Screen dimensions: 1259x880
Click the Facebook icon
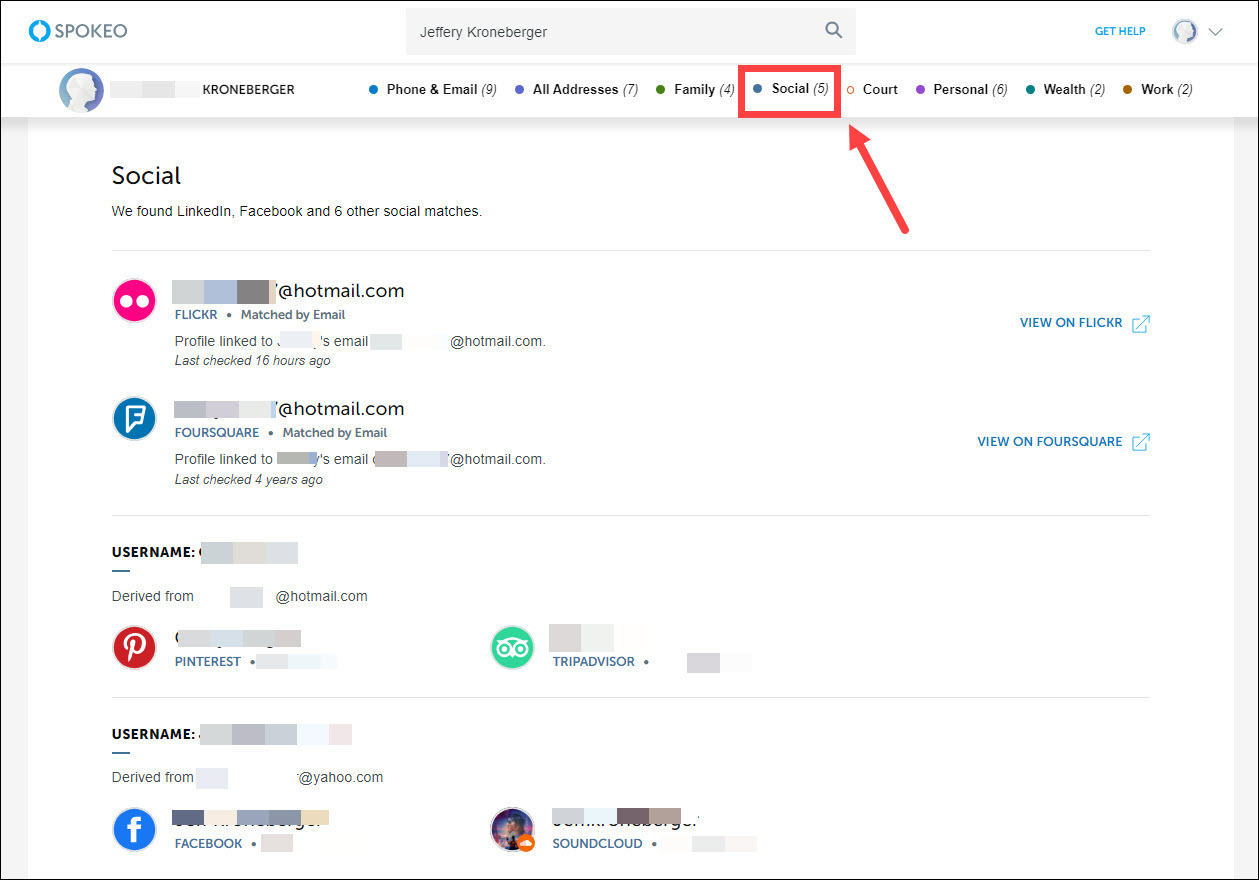134,830
